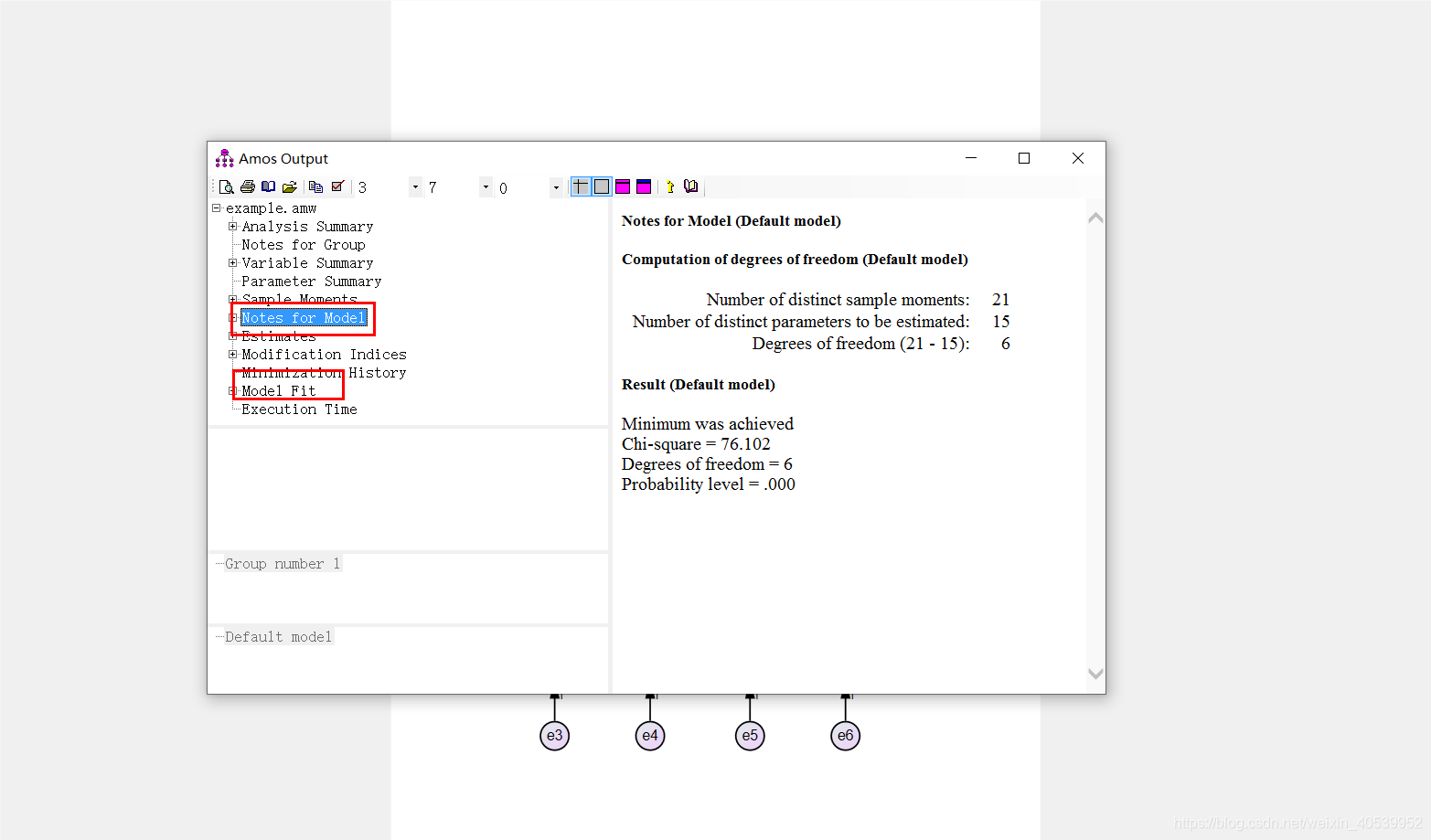Select example.amw root item

pyautogui.click(x=271, y=208)
